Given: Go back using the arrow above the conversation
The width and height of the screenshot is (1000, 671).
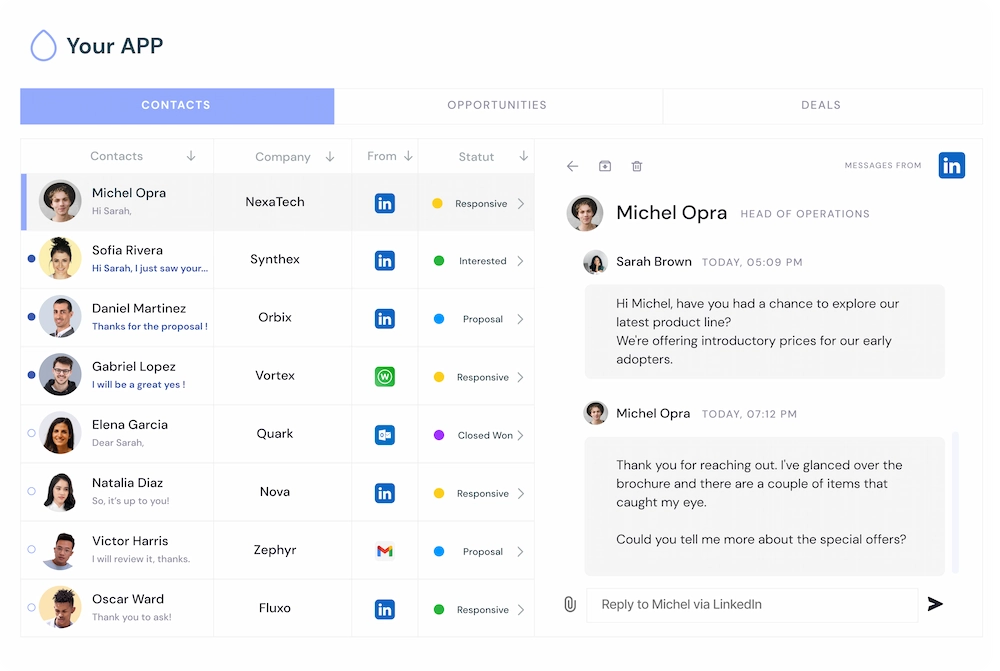Looking at the screenshot, I should point(572,166).
